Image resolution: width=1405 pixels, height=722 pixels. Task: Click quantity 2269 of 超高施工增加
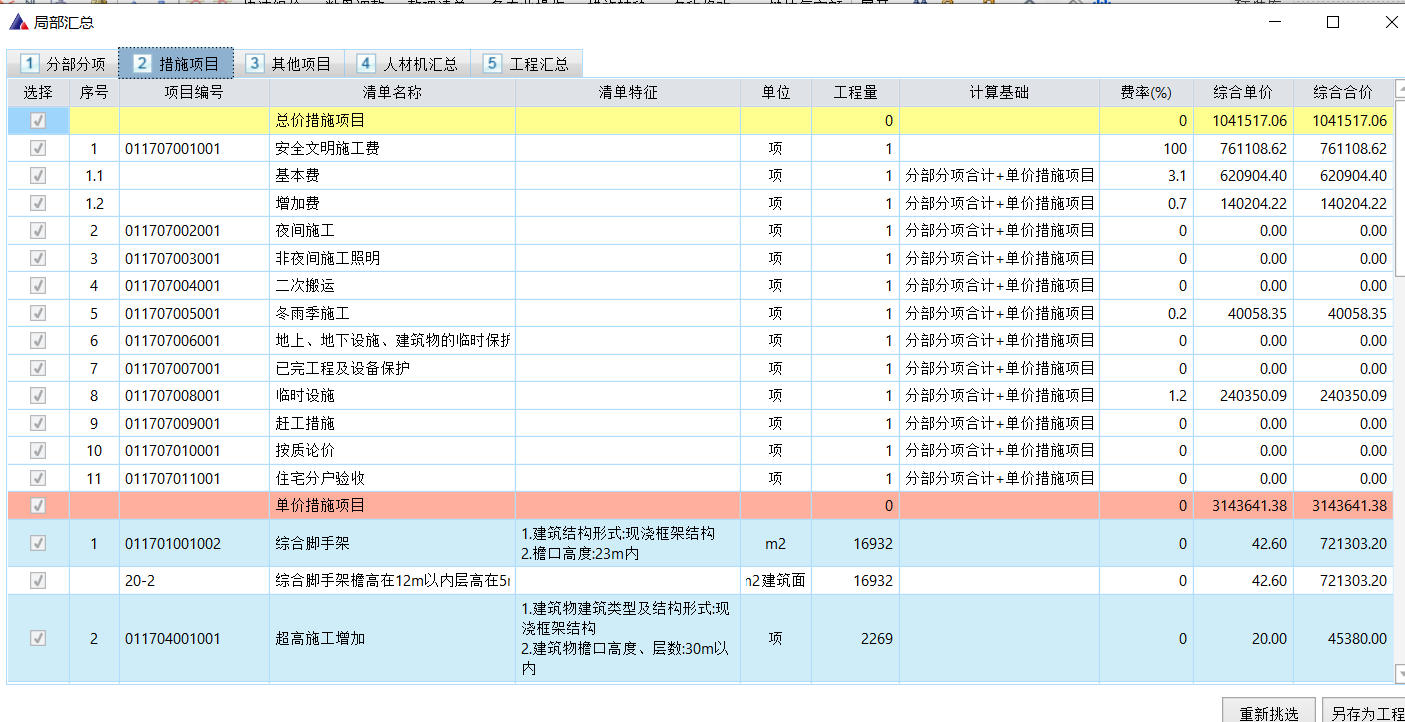855,638
